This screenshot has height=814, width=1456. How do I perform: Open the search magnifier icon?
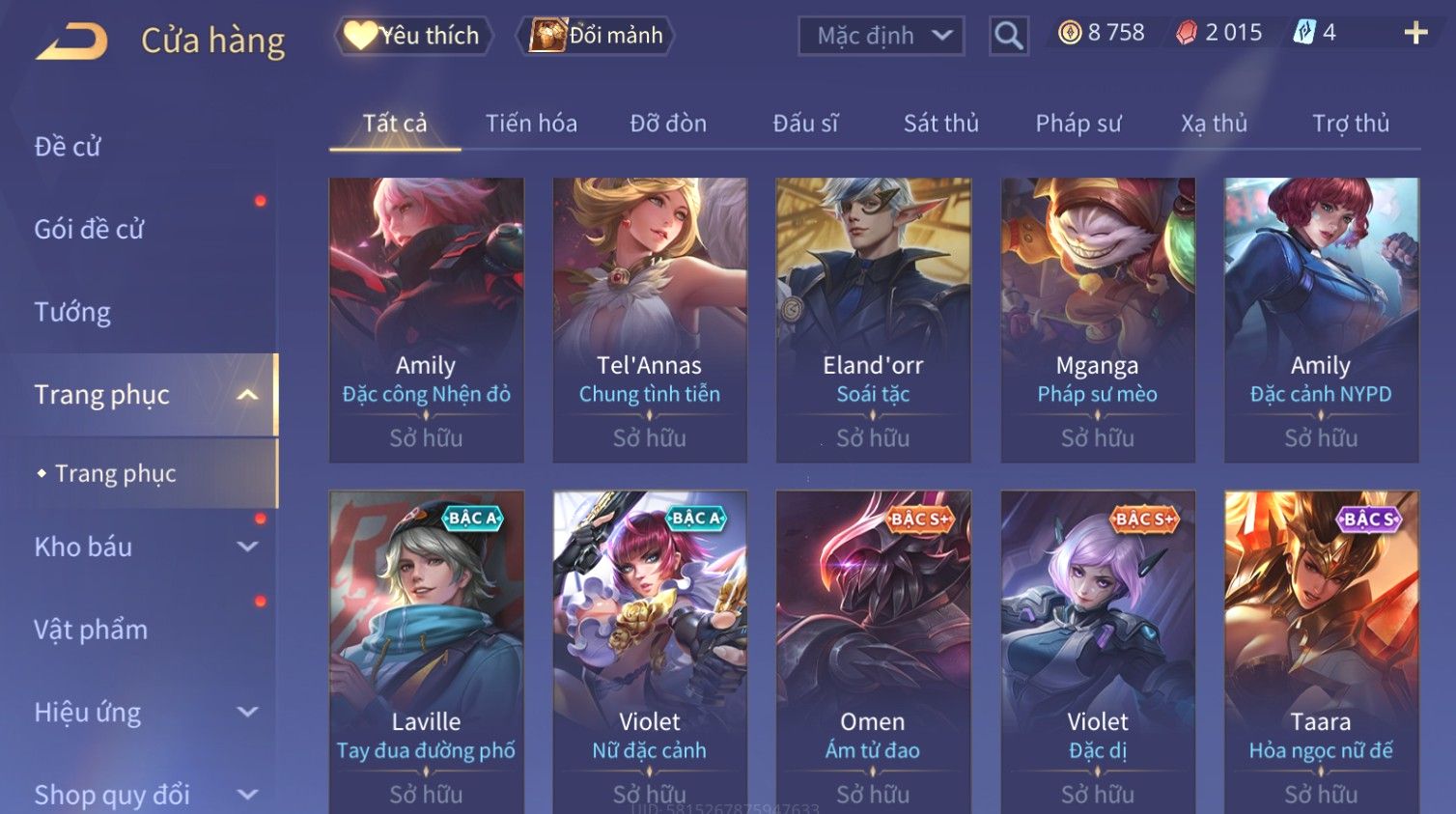click(1008, 36)
